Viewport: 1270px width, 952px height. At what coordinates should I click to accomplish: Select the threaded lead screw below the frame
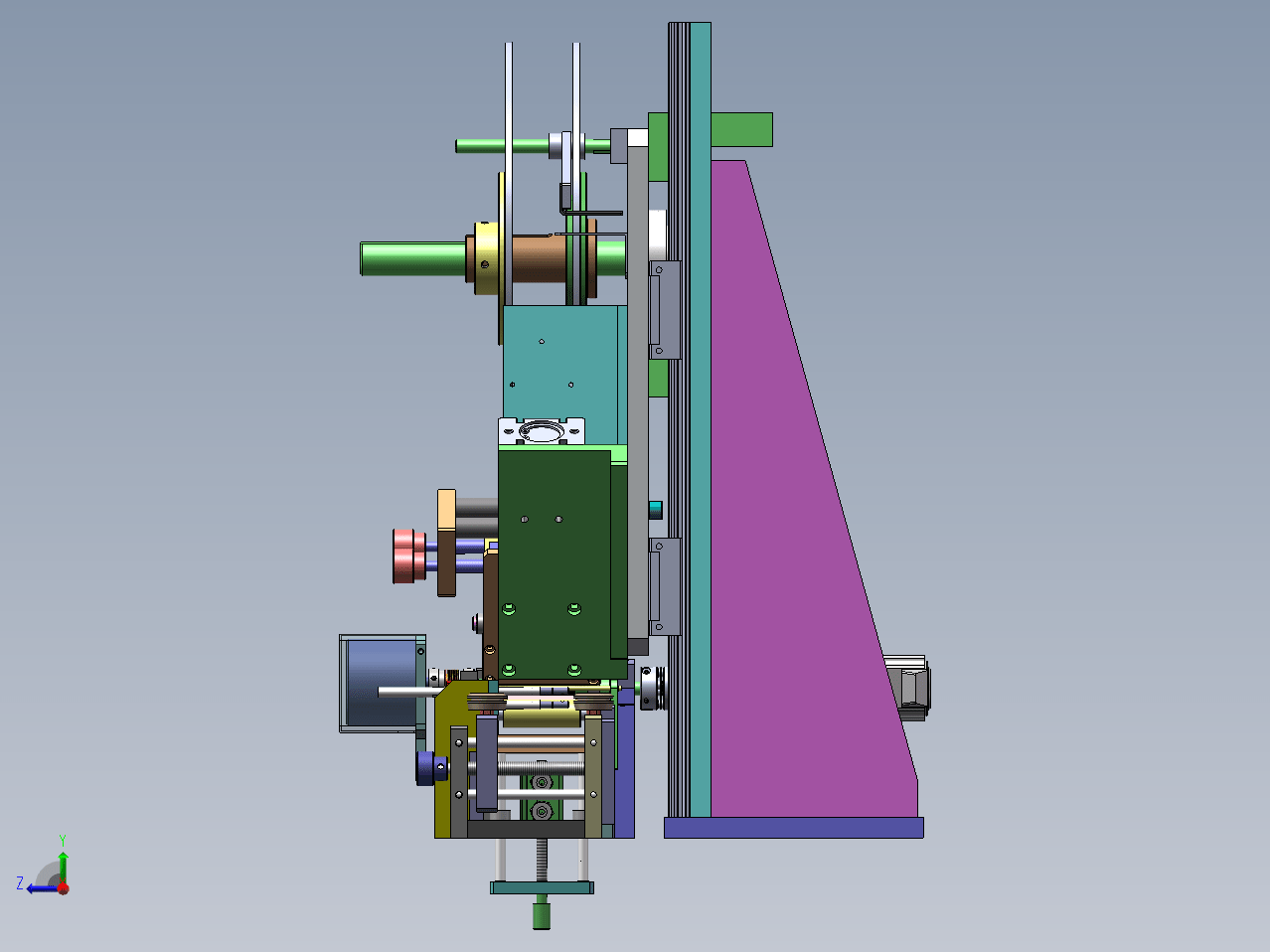(x=542, y=860)
